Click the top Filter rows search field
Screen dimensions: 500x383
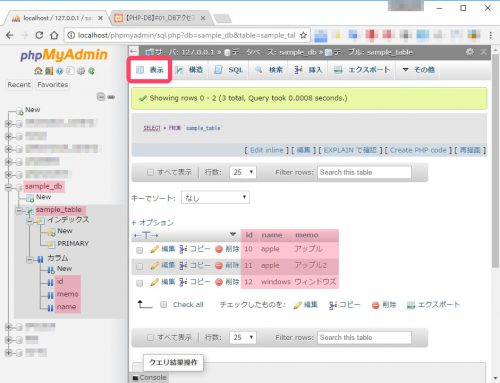(x=364, y=172)
